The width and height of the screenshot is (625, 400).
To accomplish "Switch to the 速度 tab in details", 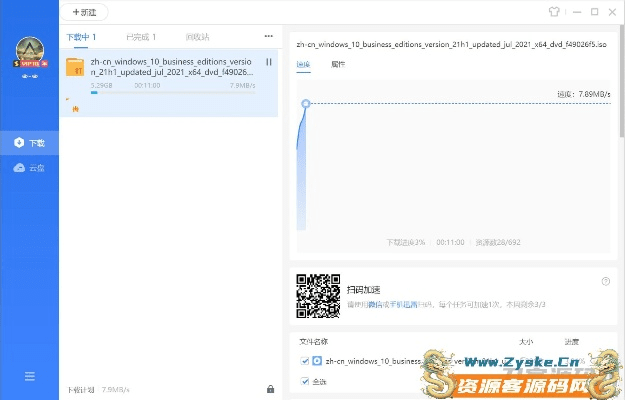I will point(303,64).
